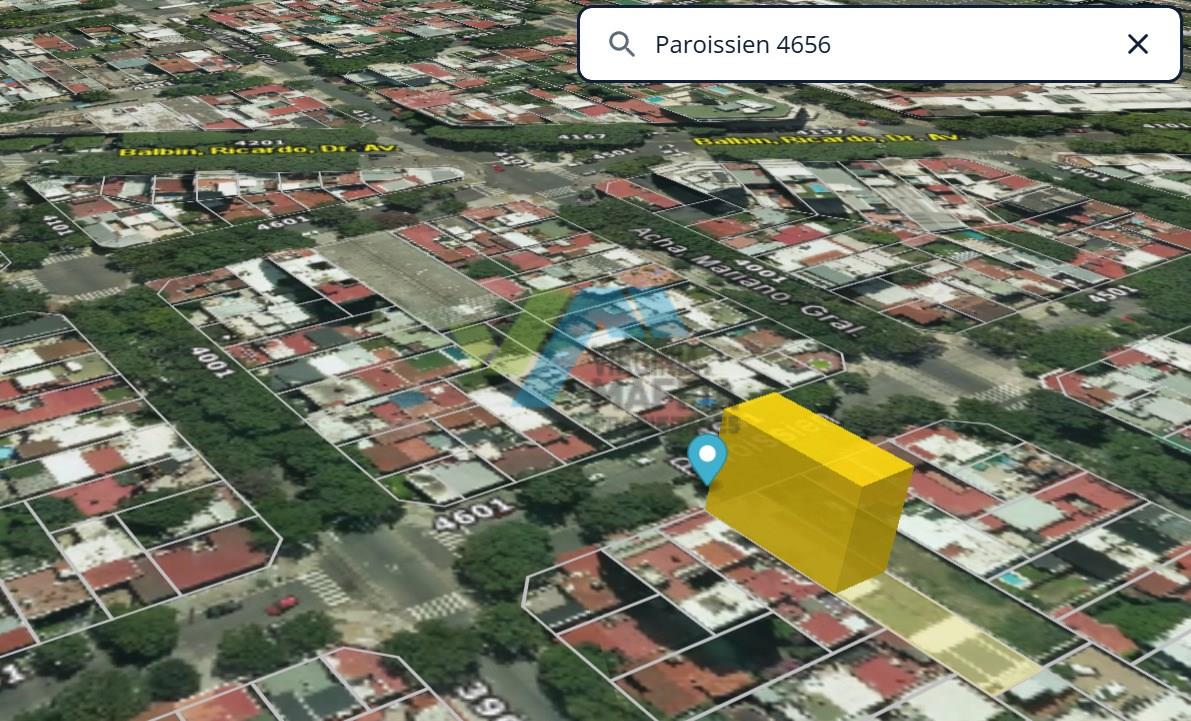The width and height of the screenshot is (1191, 721).
Task: Clear the search with the X icon
Action: pyautogui.click(x=1137, y=44)
